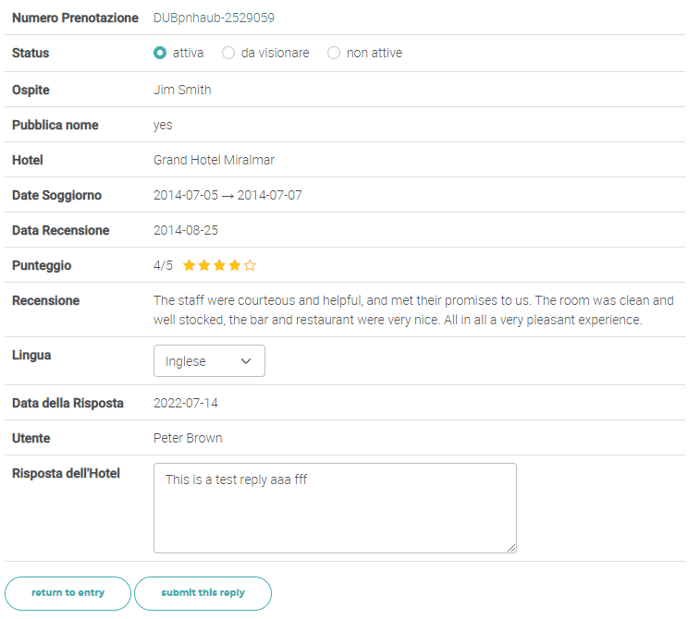Click the first filled rating star

[x=189, y=266]
